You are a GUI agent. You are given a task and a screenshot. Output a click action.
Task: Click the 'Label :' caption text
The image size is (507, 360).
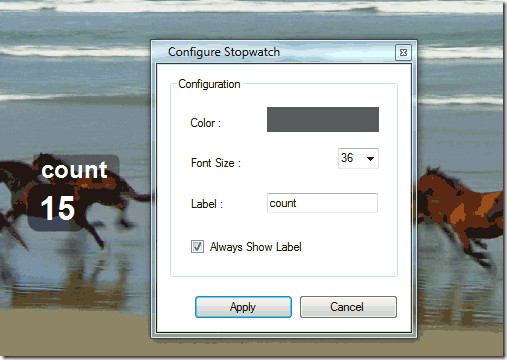coord(207,204)
